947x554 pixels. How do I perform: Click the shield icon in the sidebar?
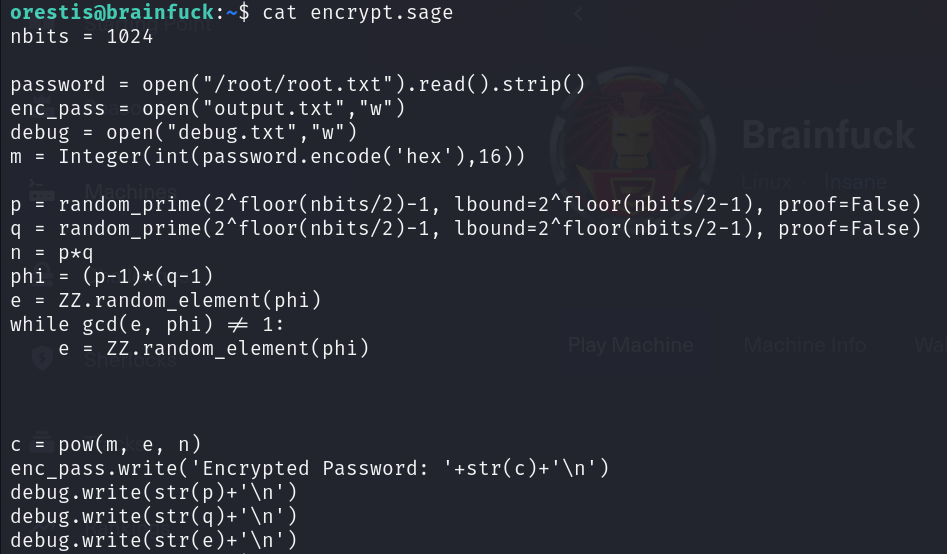tap(42, 357)
